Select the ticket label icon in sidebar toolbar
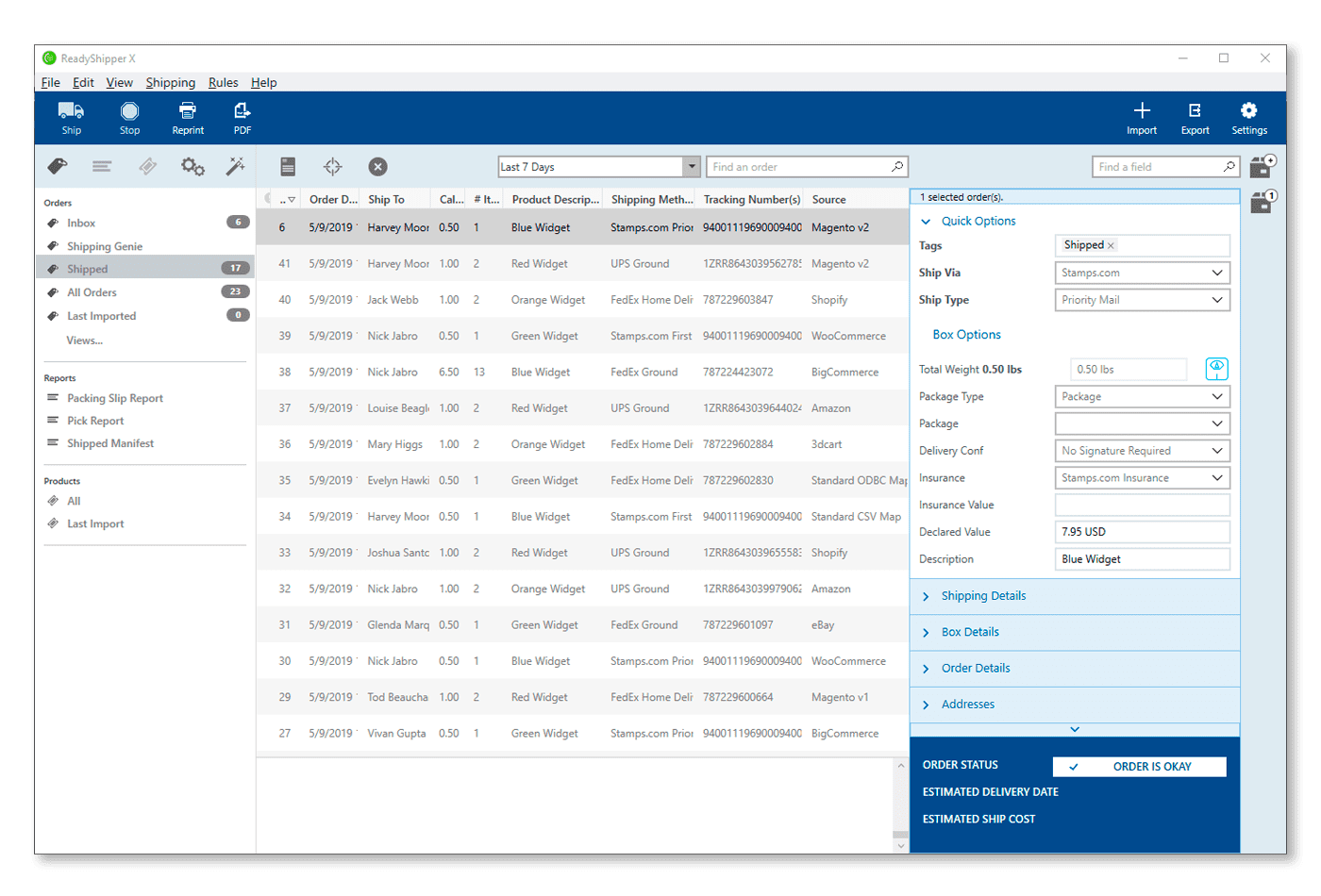This screenshot has height=896, width=1321. 147,167
